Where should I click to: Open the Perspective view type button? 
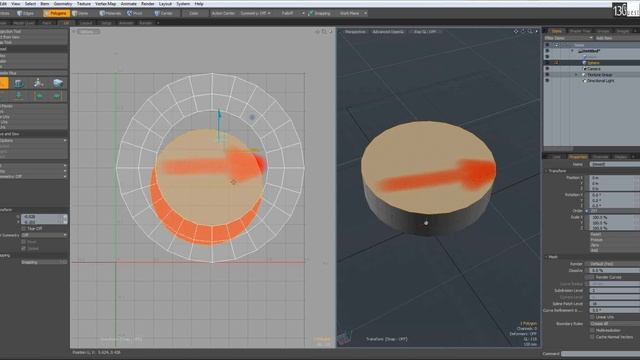pyautogui.click(x=355, y=32)
